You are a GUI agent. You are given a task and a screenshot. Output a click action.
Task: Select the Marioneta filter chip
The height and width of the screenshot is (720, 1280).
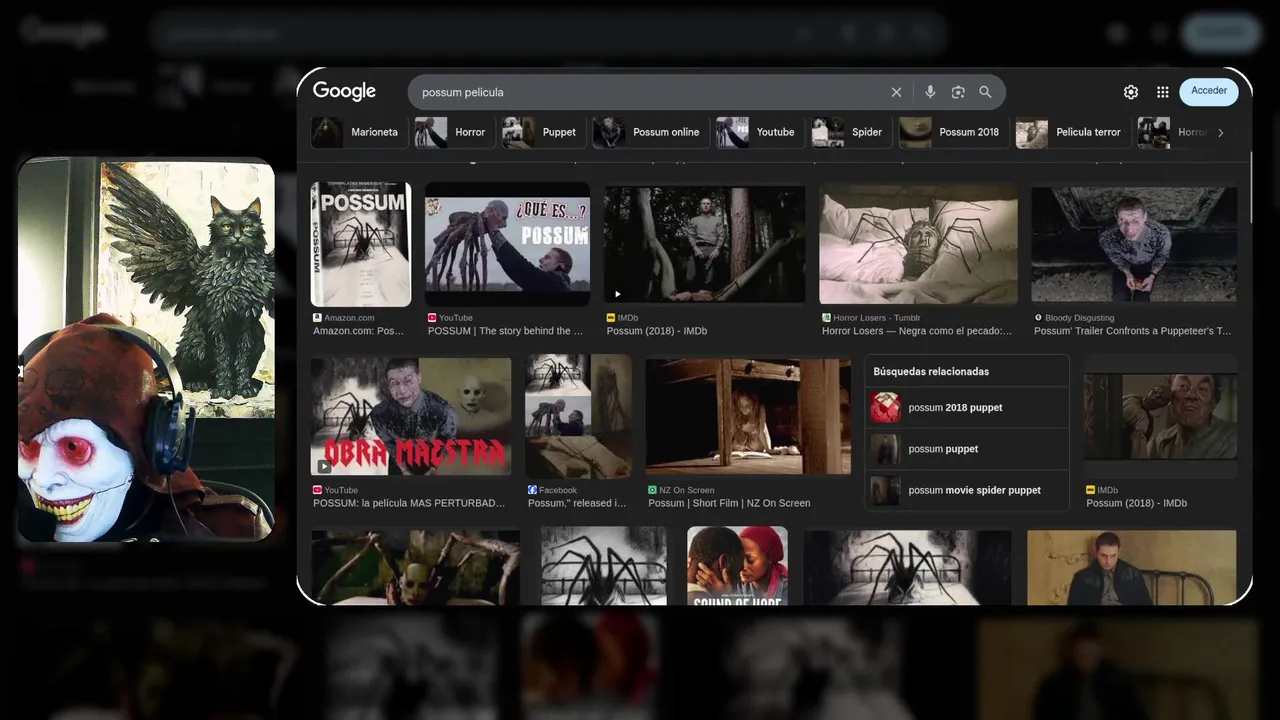point(358,132)
